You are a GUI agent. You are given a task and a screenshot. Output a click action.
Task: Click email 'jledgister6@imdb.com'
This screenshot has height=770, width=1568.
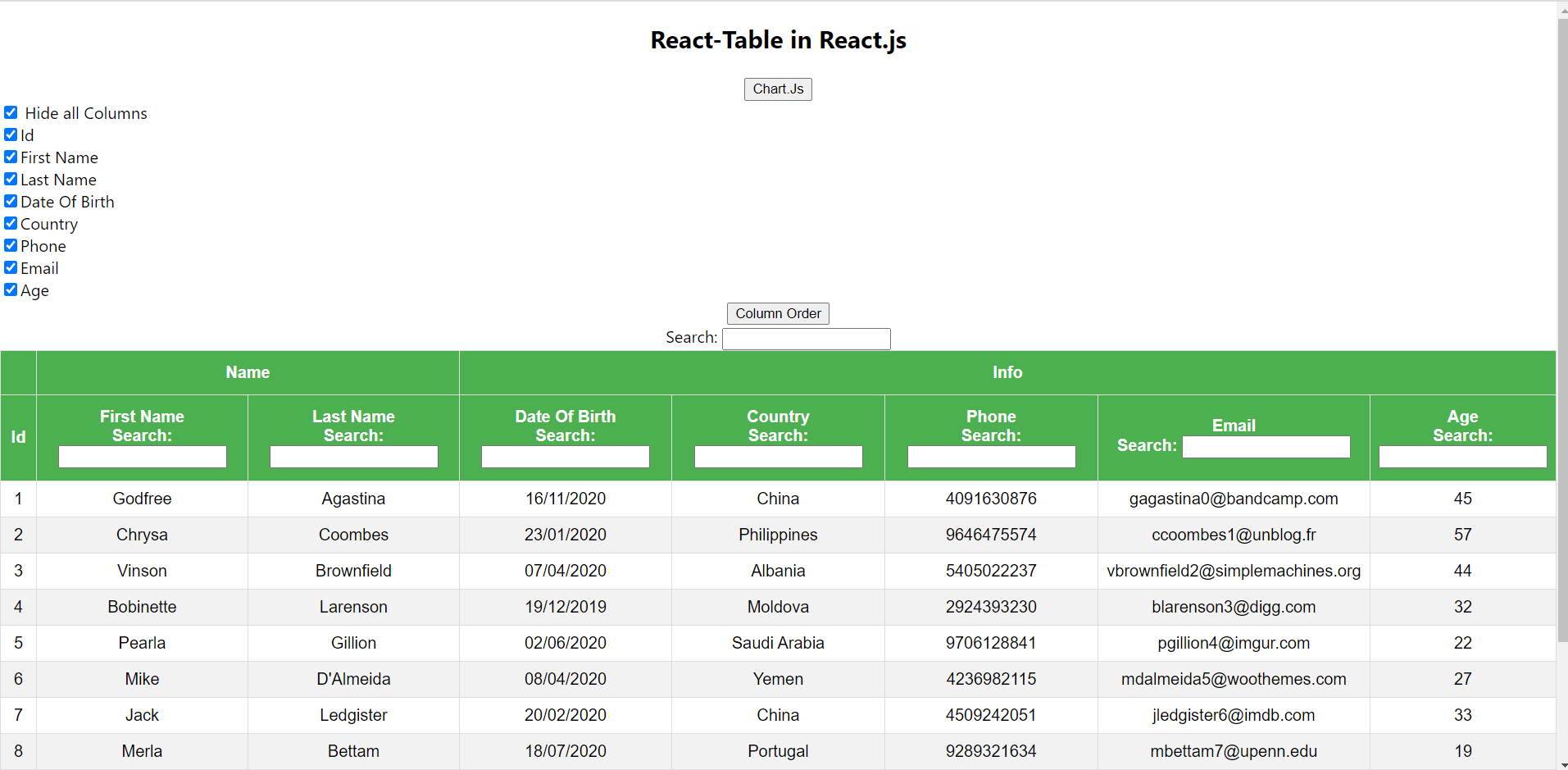[x=1234, y=715]
